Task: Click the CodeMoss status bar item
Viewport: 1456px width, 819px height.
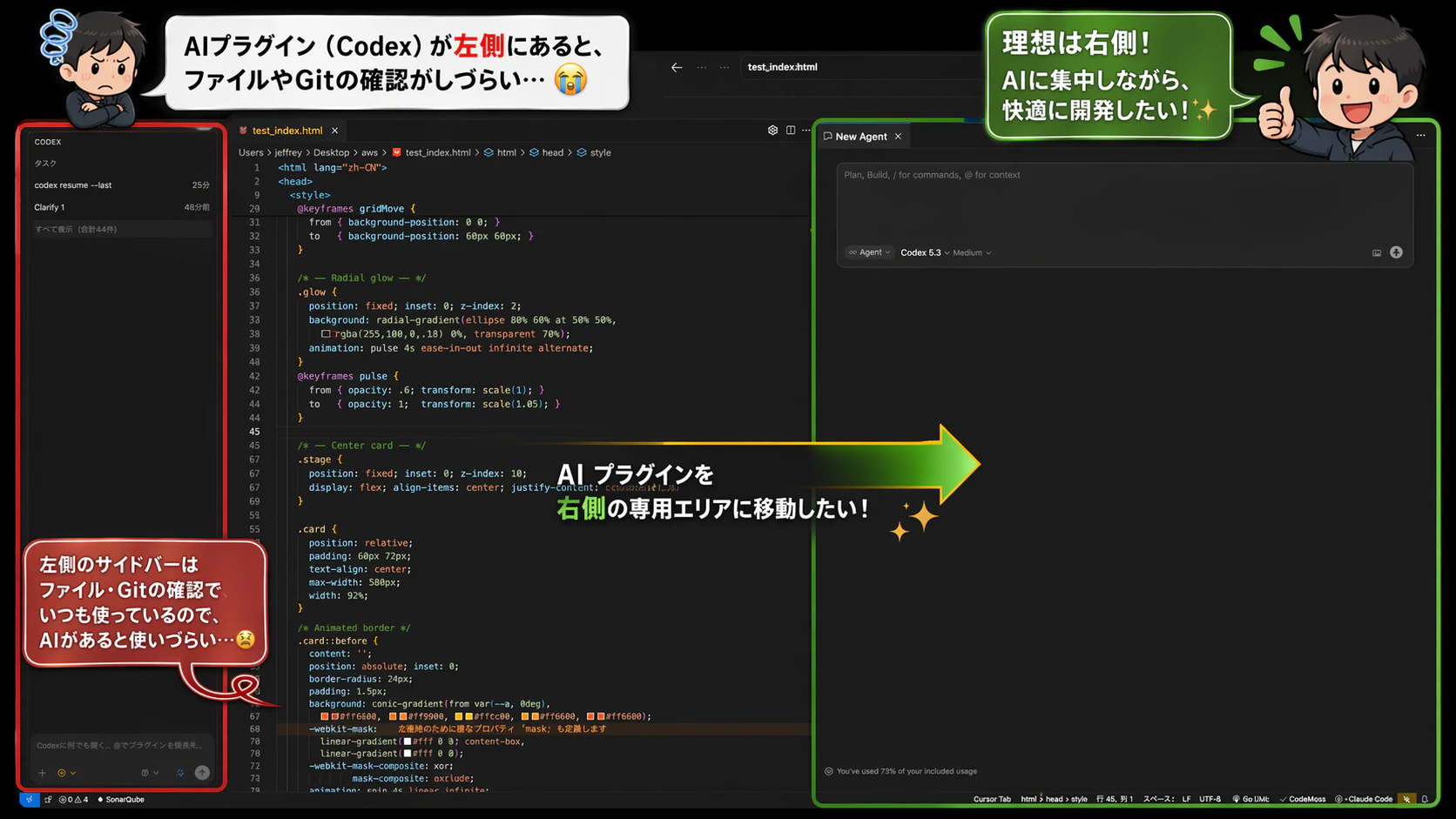Action: click(x=1303, y=799)
